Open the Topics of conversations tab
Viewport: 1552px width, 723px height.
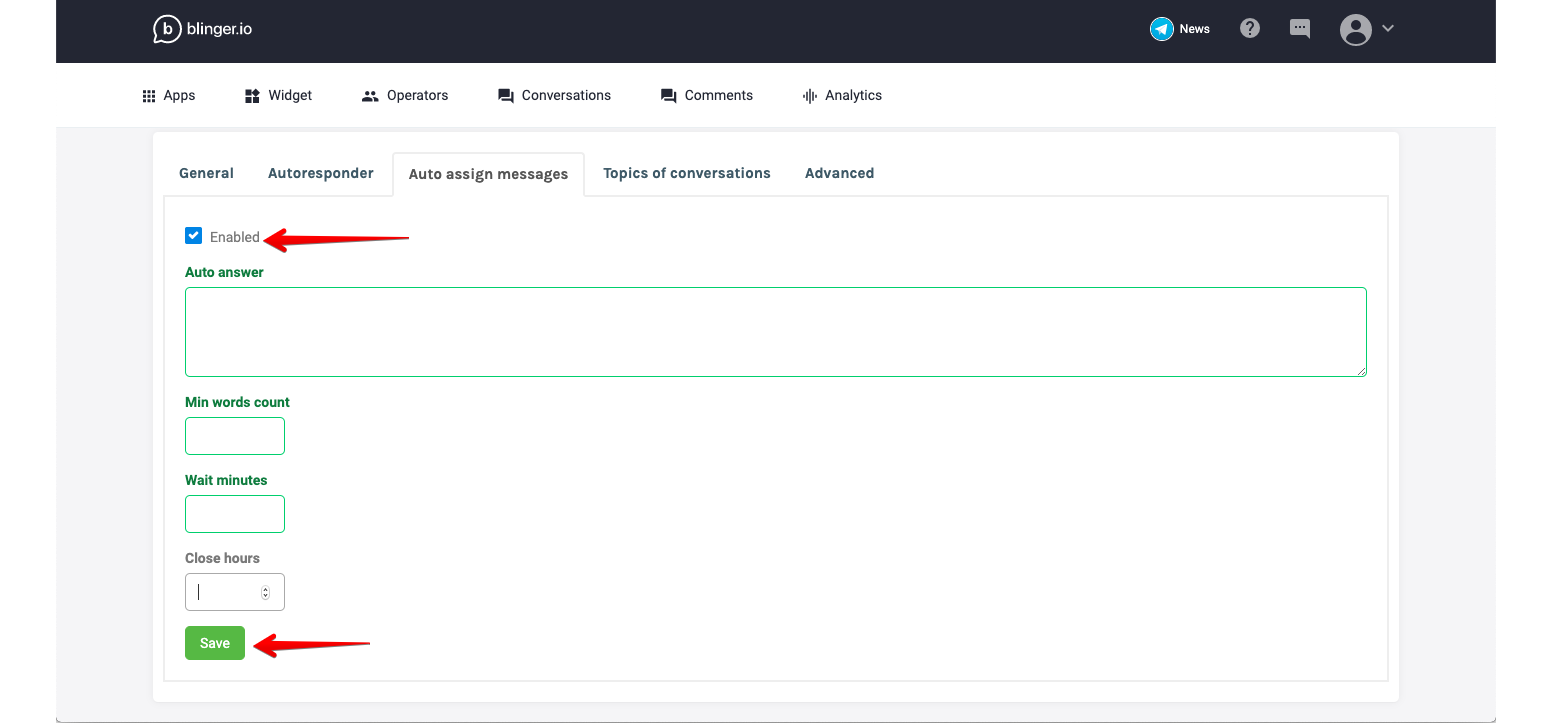[x=687, y=173]
